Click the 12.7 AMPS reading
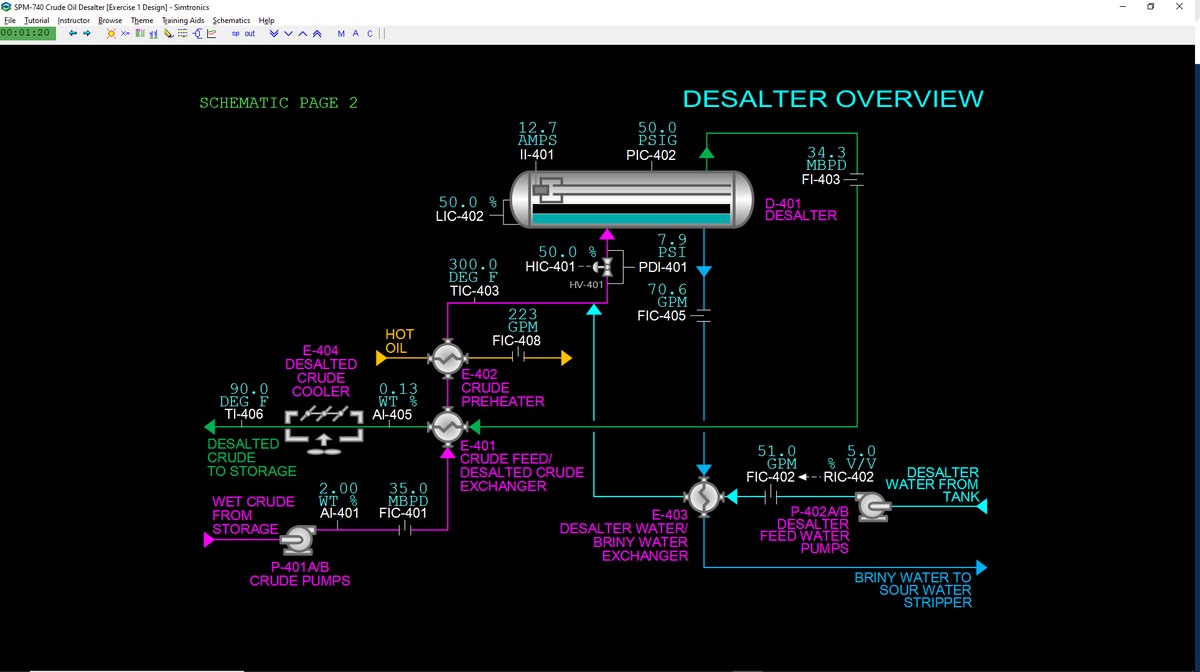The width and height of the screenshot is (1200, 672). 538,134
